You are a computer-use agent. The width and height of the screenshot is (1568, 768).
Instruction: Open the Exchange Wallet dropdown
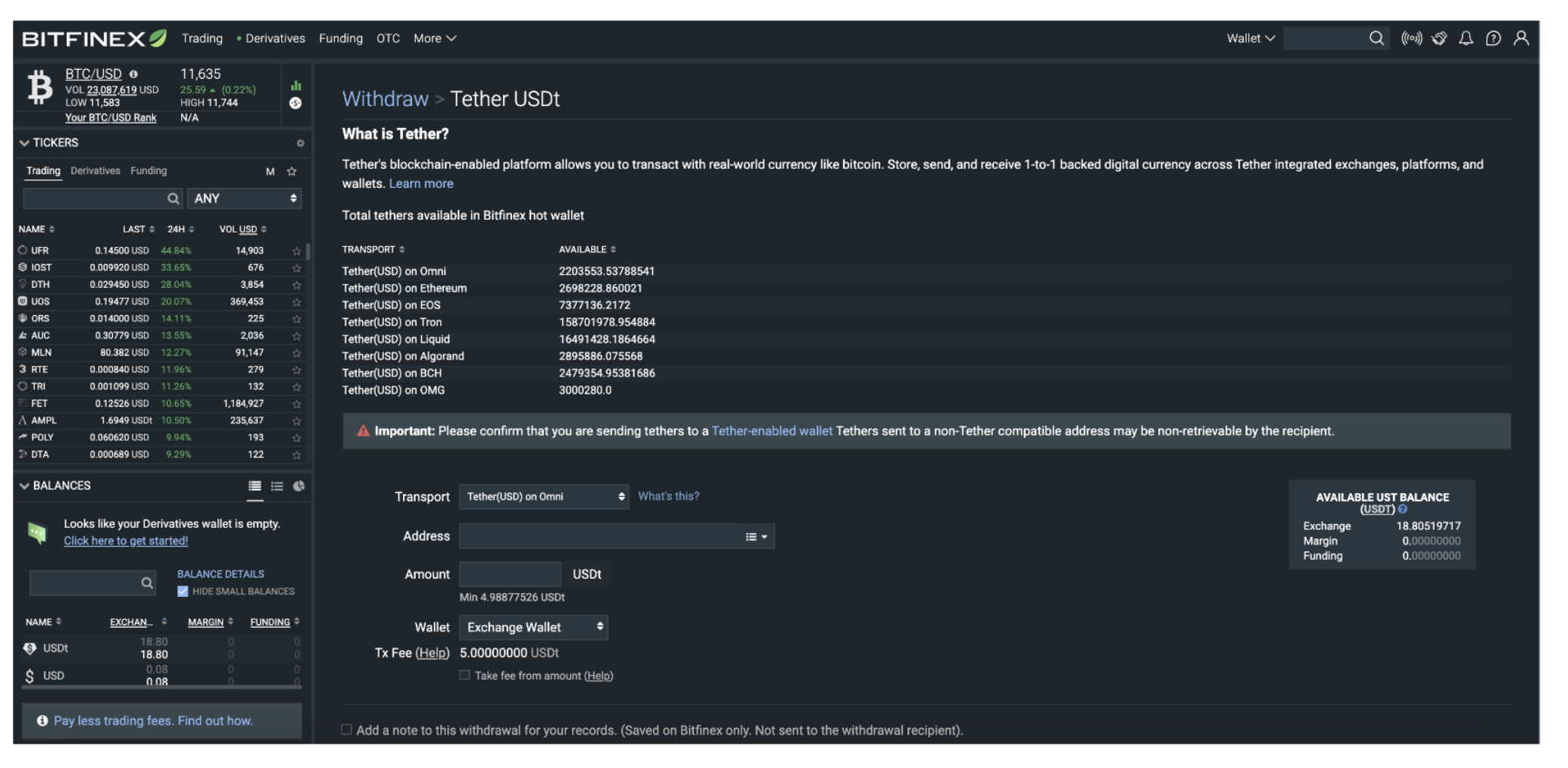click(x=533, y=627)
